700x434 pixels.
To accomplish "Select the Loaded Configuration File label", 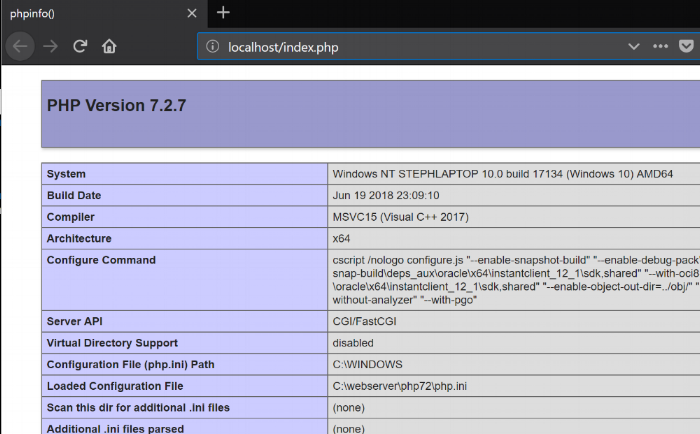I will (115, 386).
